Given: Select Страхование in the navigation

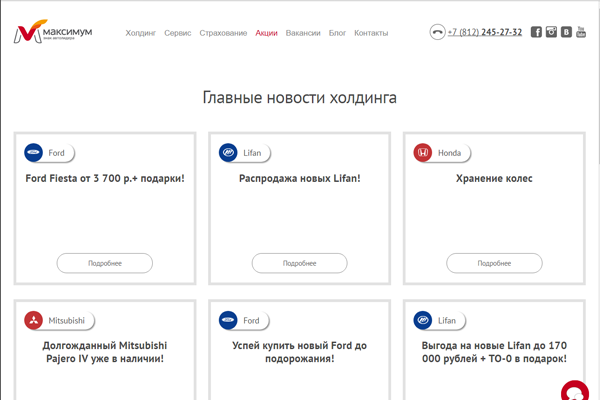Looking at the screenshot, I should (x=223, y=33).
